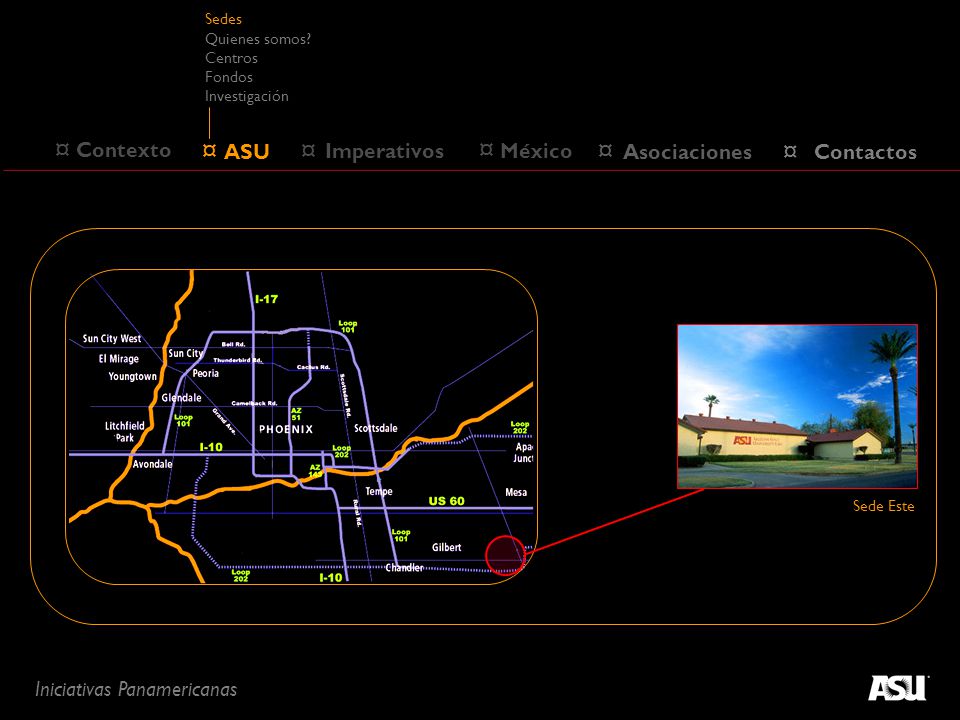Viewport: 960px width, 720px height.
Task: Click the Iniciativas Panamericanas footer text
Action: tap(136, 689)
